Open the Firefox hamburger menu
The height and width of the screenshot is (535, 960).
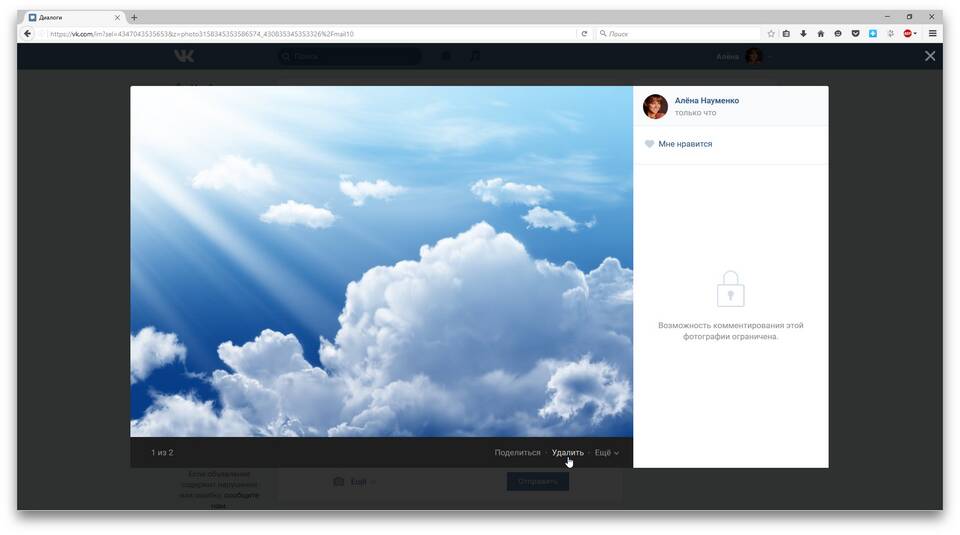click(x=932, y=34)
